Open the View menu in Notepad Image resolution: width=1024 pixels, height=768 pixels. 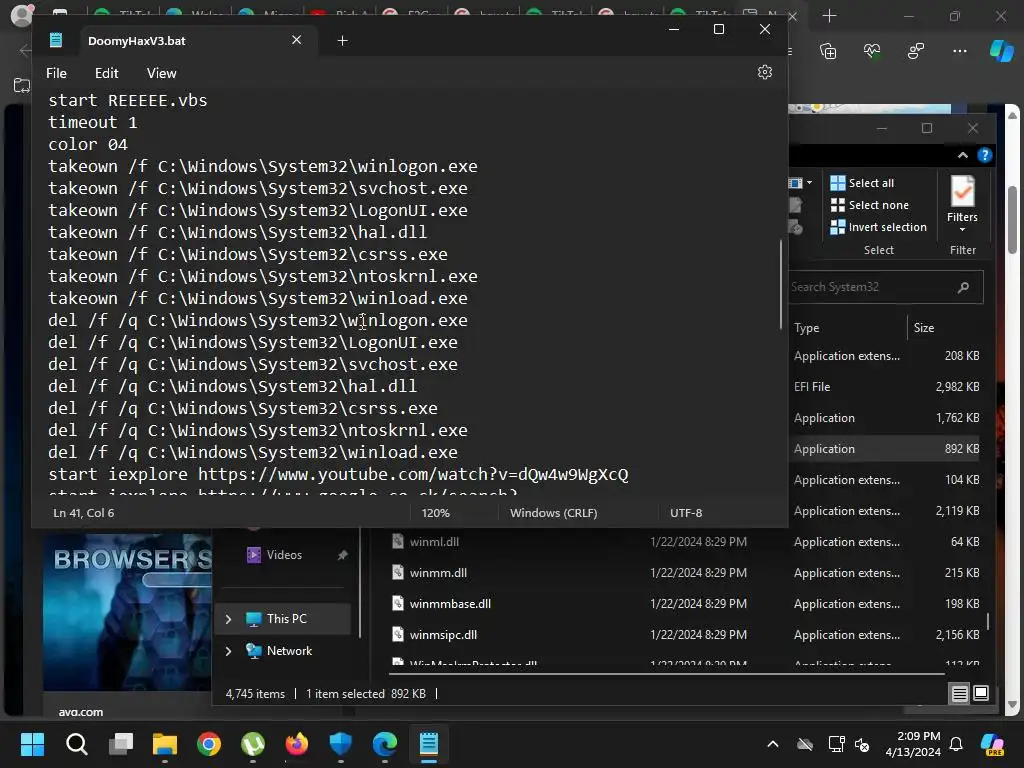161,73
